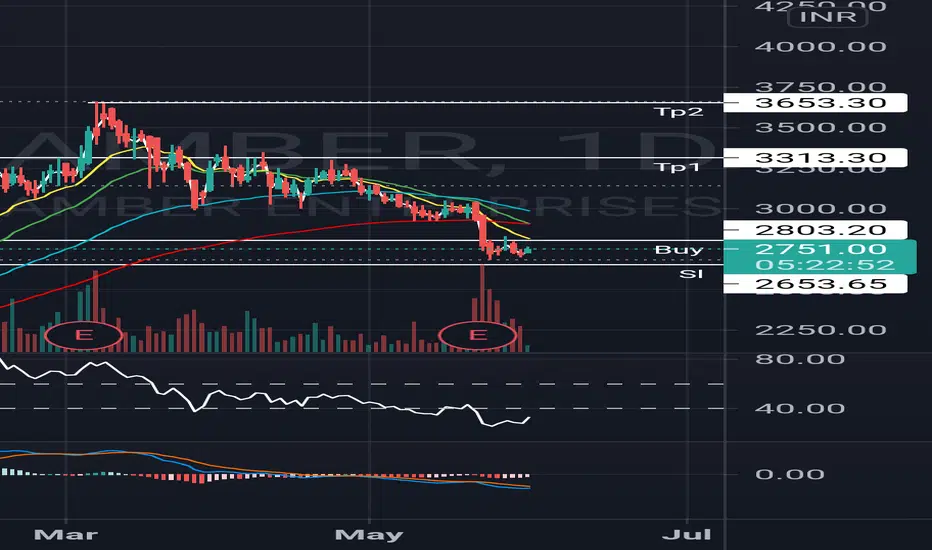The height and width of the screenshot is (550, 932).
Task: Click the May label on time axis
Action: click(x=369, y=535)
